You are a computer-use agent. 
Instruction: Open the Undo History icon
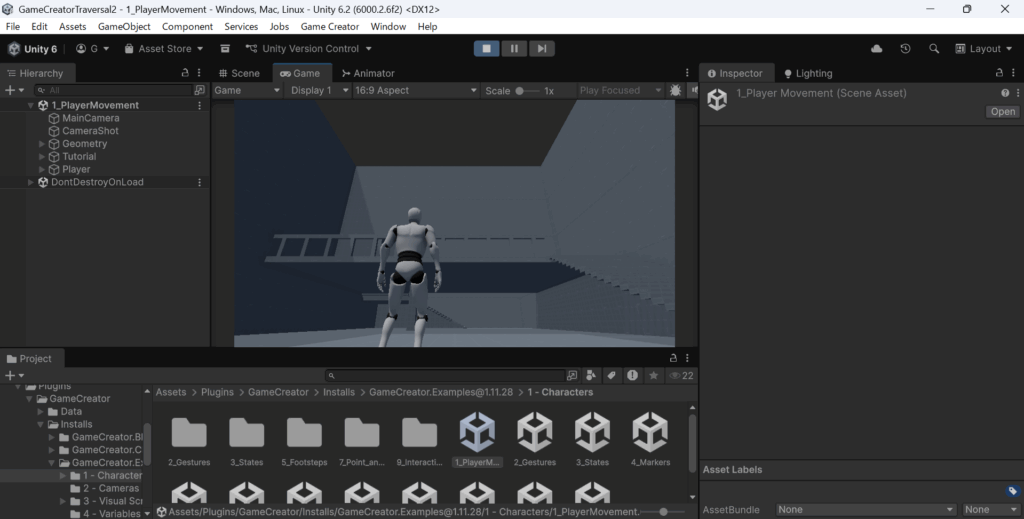point(905,48)
